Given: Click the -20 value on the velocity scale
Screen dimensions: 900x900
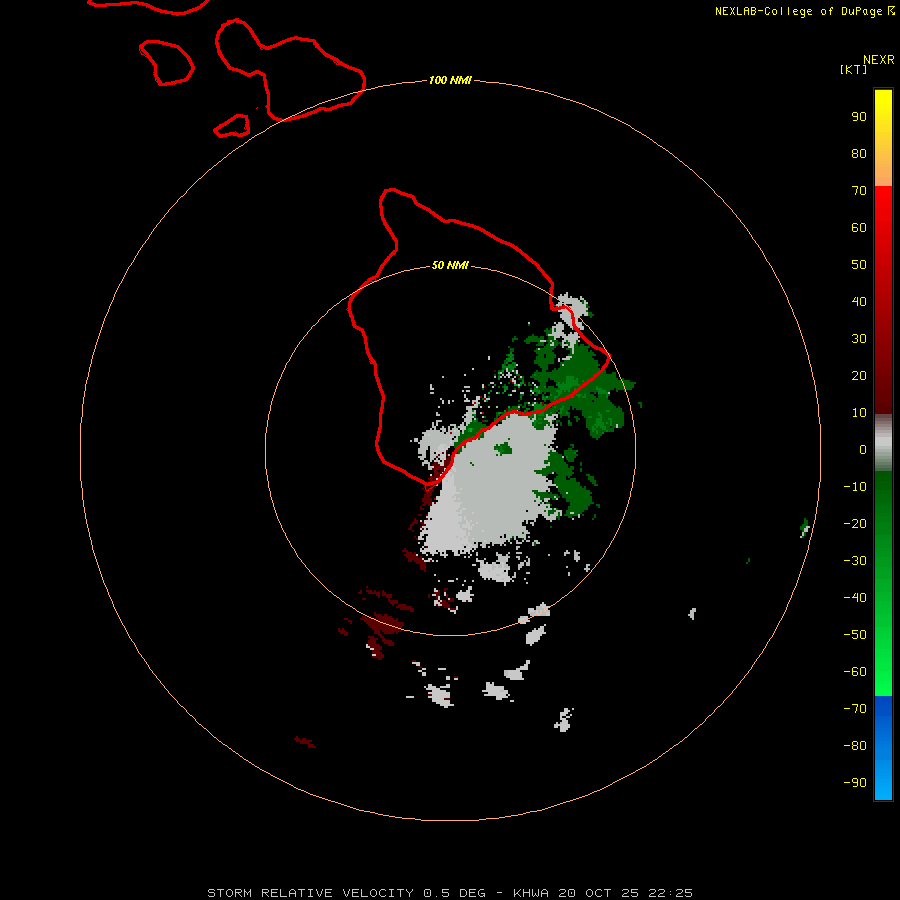Looking at the screenshot, I should click(x=855, y=524).
